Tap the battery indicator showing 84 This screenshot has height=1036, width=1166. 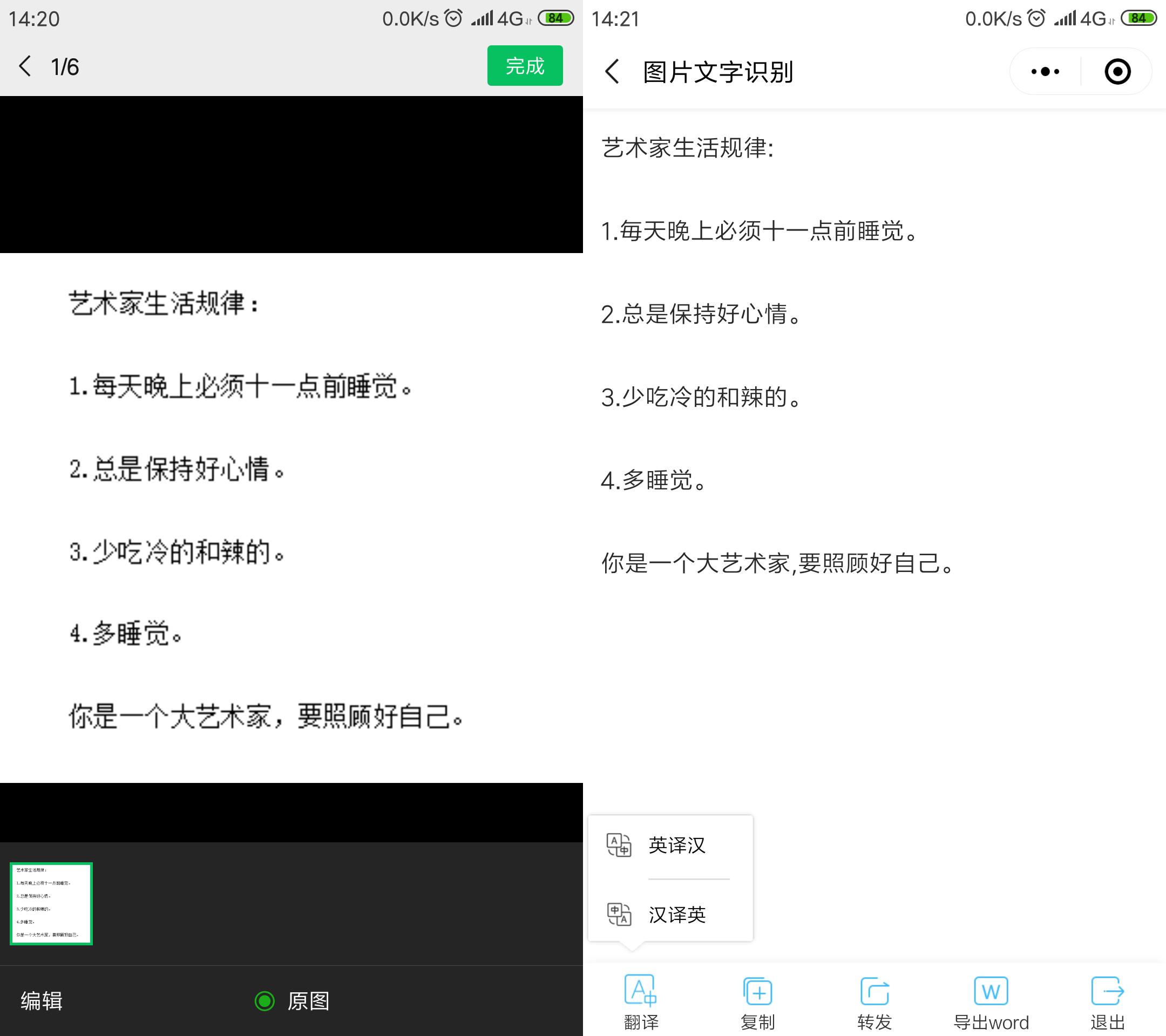[556, 18]
